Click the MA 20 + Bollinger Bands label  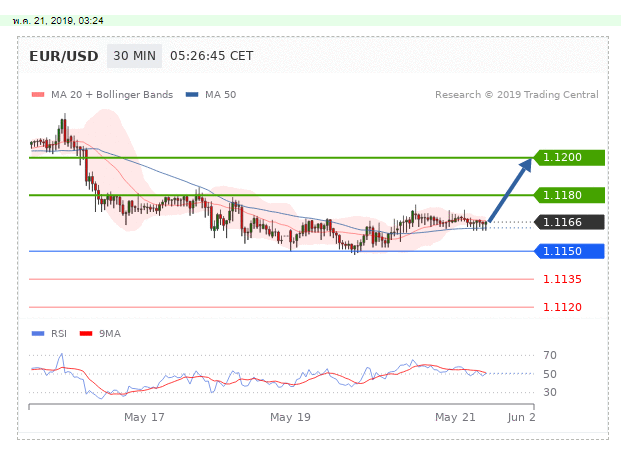tap(112, 95)
